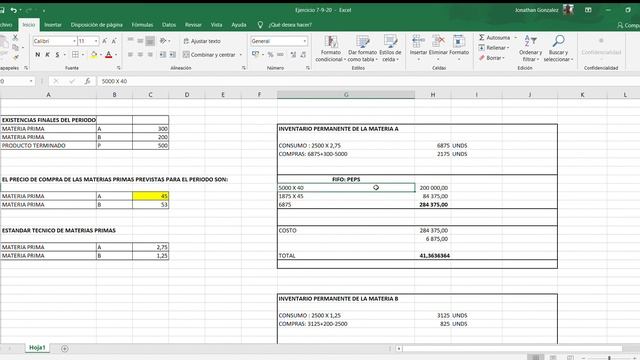This screenshot has height=360, width=640.
Task: Select the Hoja1 sheet tab
Action: (x=37, y=348)
